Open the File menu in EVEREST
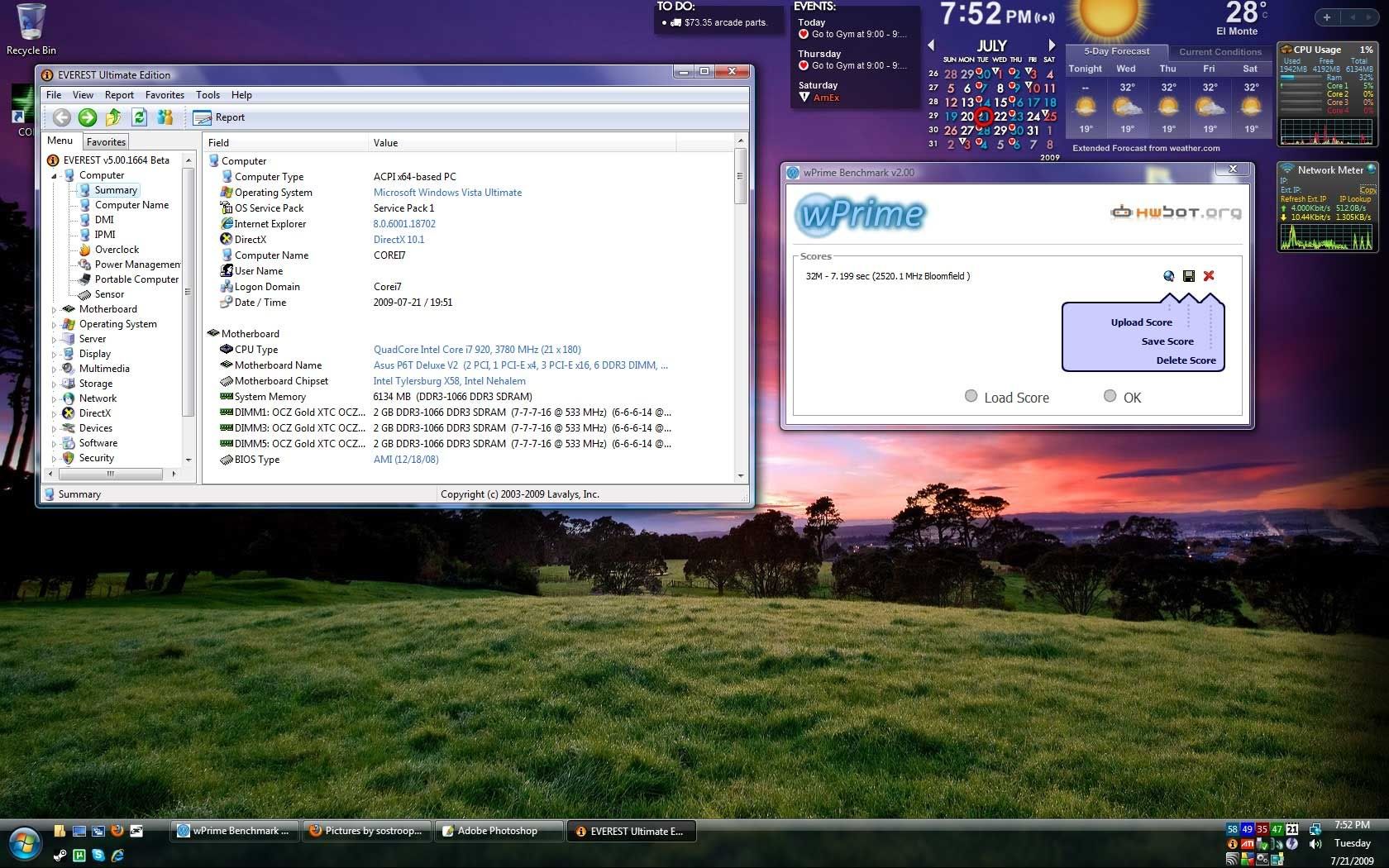 point(54,95)
